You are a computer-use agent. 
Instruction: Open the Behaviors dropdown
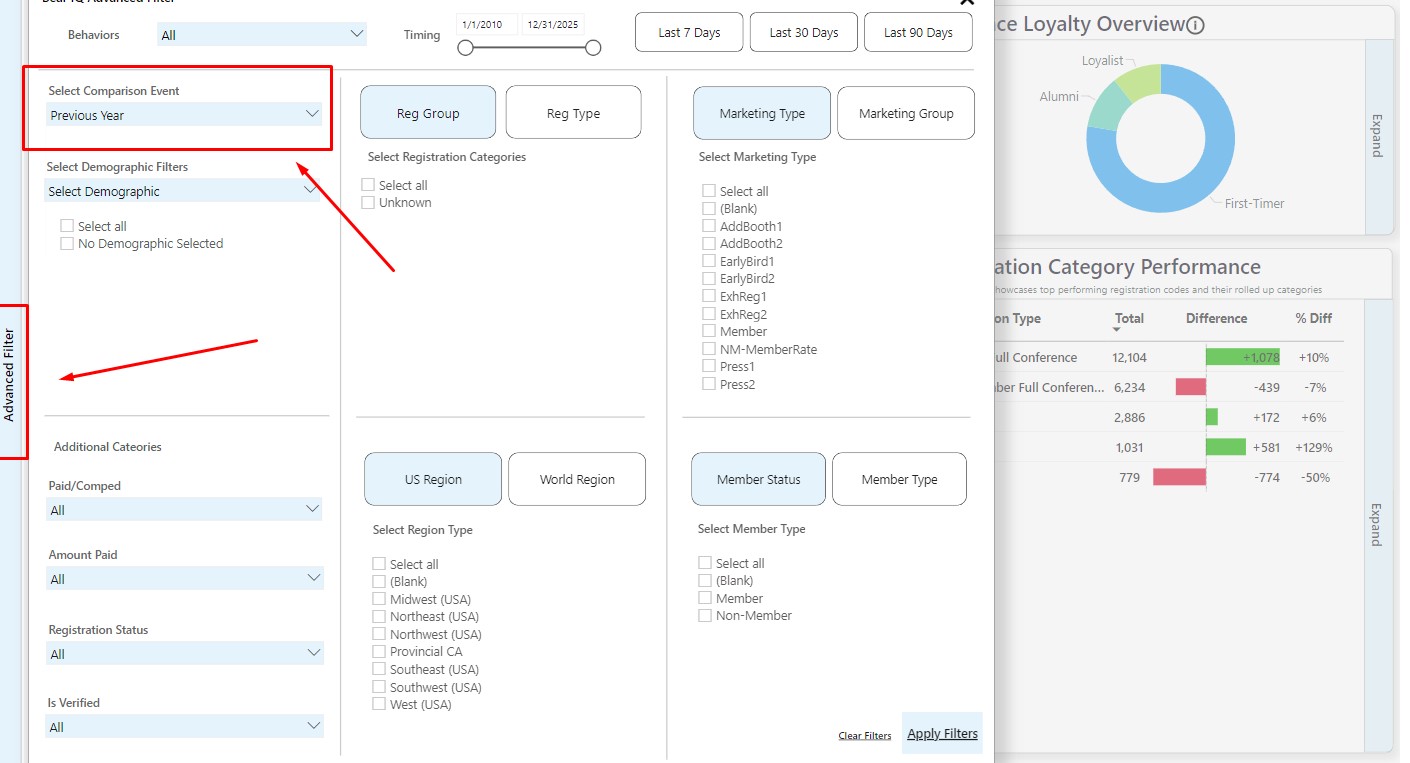(262, 35)
